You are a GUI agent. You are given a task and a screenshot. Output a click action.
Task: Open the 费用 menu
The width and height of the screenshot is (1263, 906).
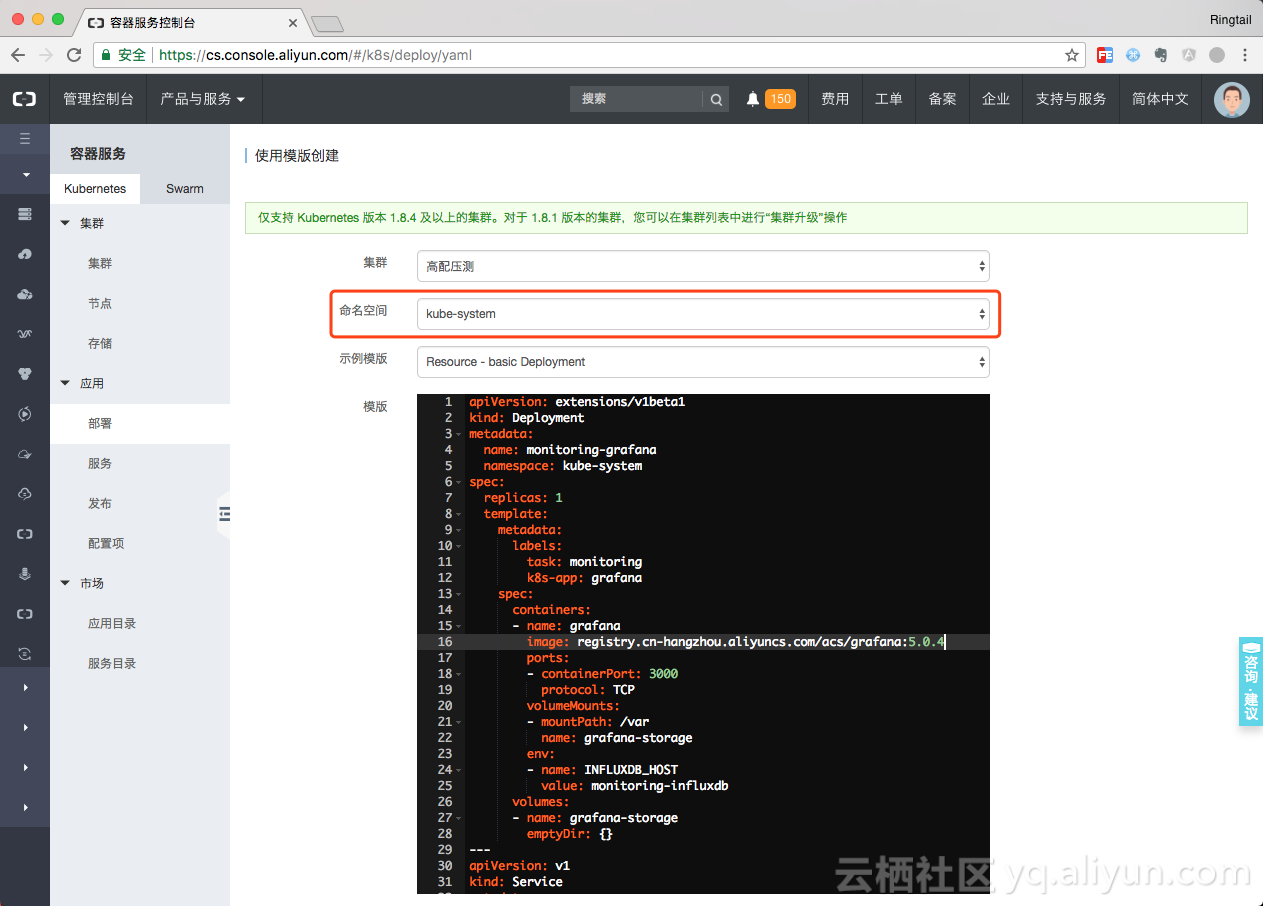click(x=835, y=99)
